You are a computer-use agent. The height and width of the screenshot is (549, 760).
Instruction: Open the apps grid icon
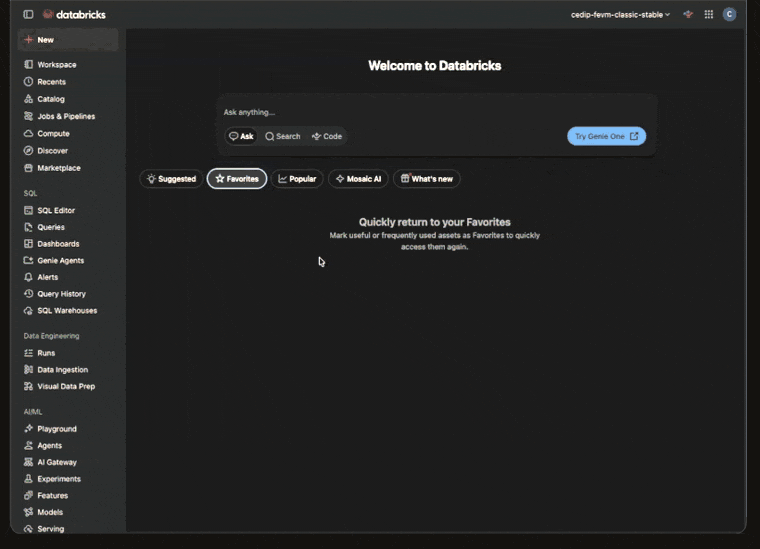(x=709, y=15)
